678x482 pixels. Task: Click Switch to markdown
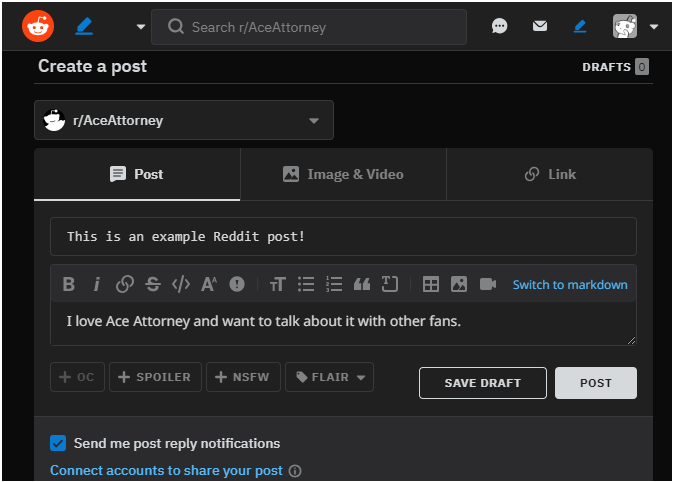[x=570, y=285]
